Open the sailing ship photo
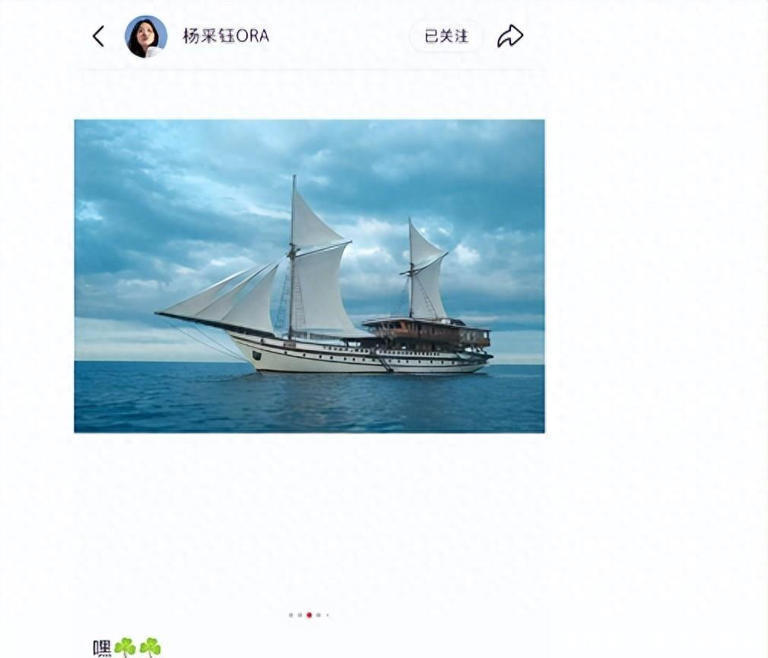The height and width of the screenshot is (658, 768). pyautogui.click(x=309, y=276)
